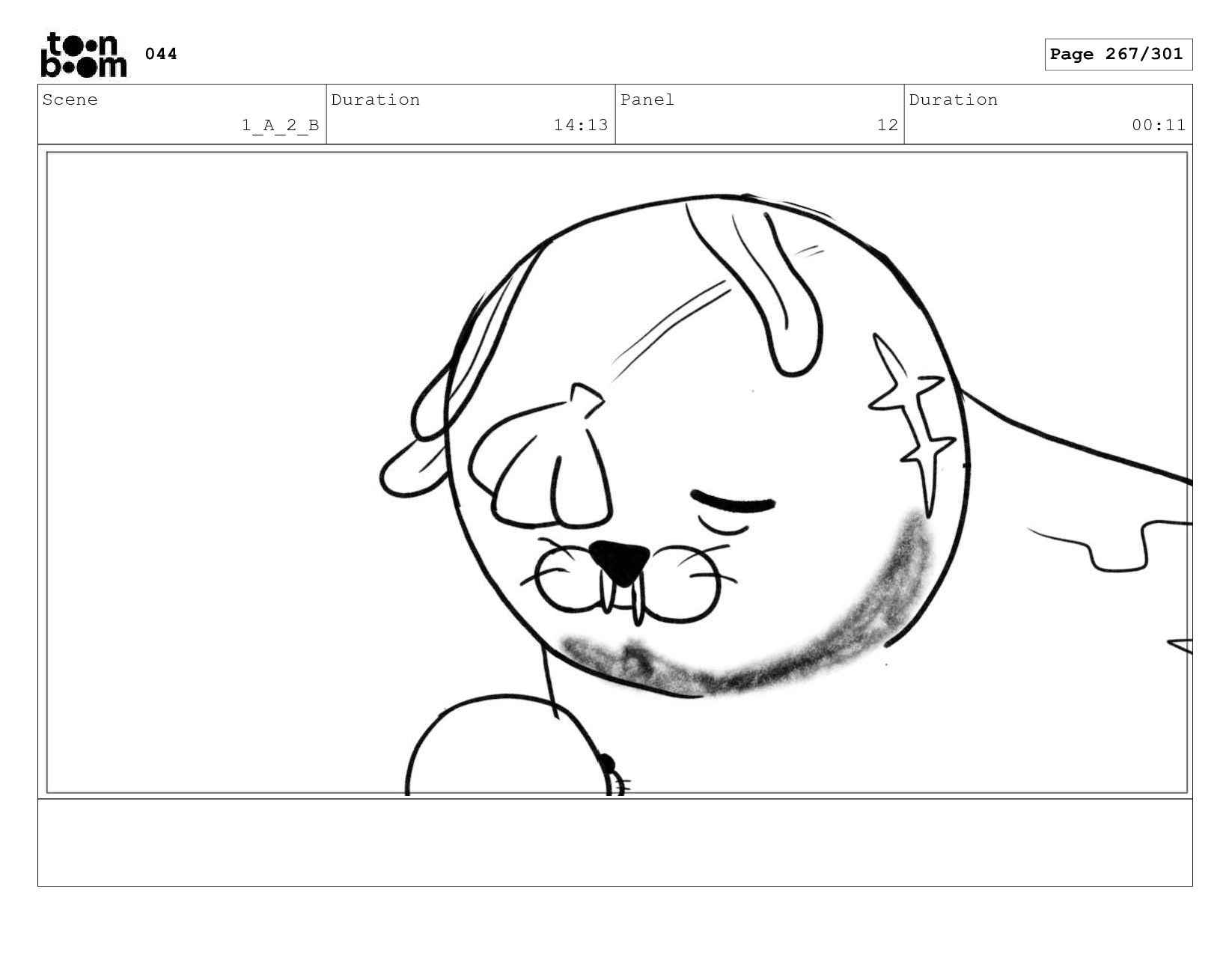Screen dimensions: 1232x954
Task: Select the Scene header label
Action: pos(70,100)
